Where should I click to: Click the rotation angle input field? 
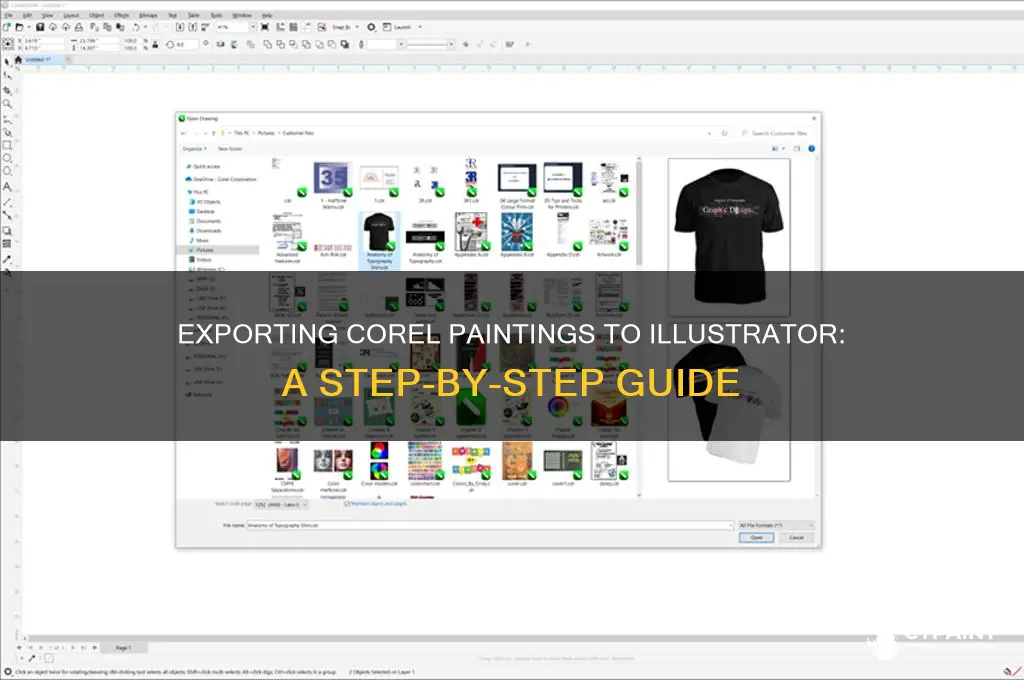point(185,44)
